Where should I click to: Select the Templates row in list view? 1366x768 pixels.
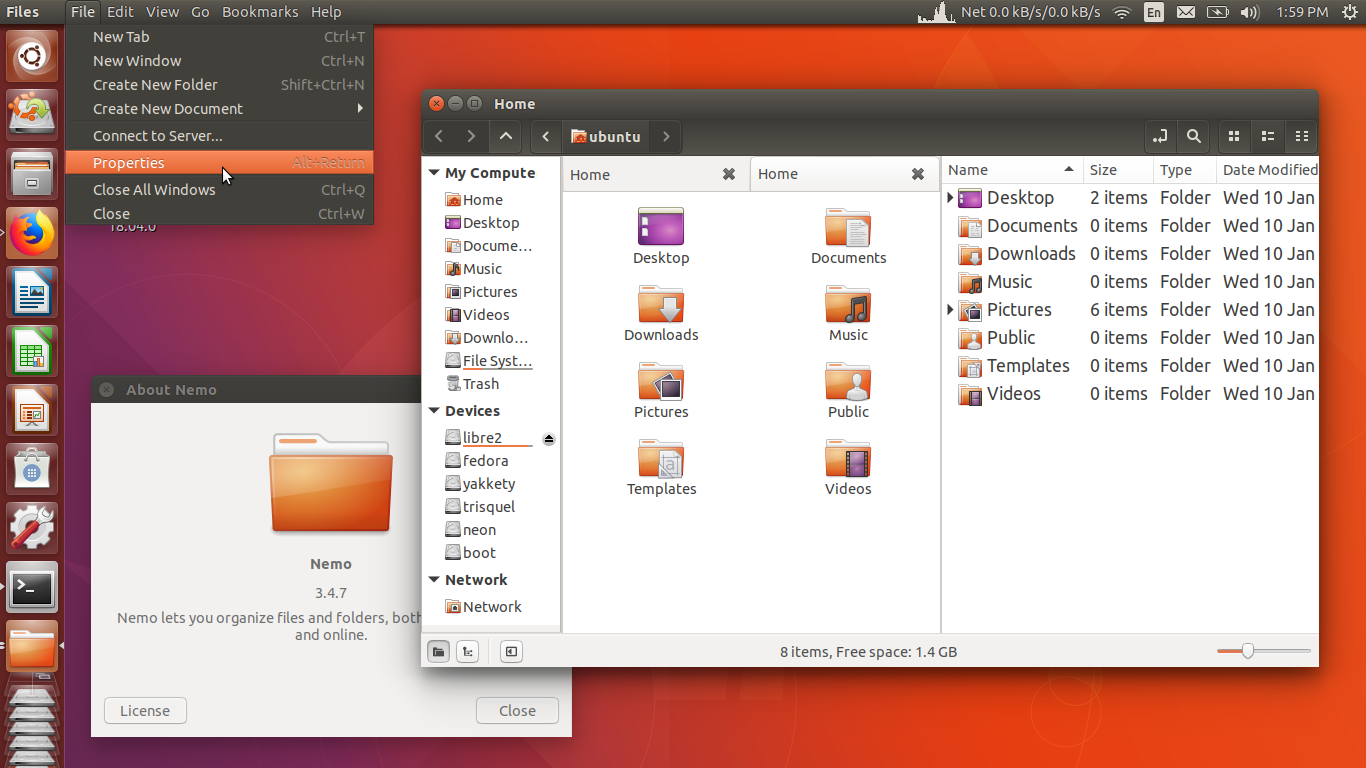click(x=1131, y=366)
